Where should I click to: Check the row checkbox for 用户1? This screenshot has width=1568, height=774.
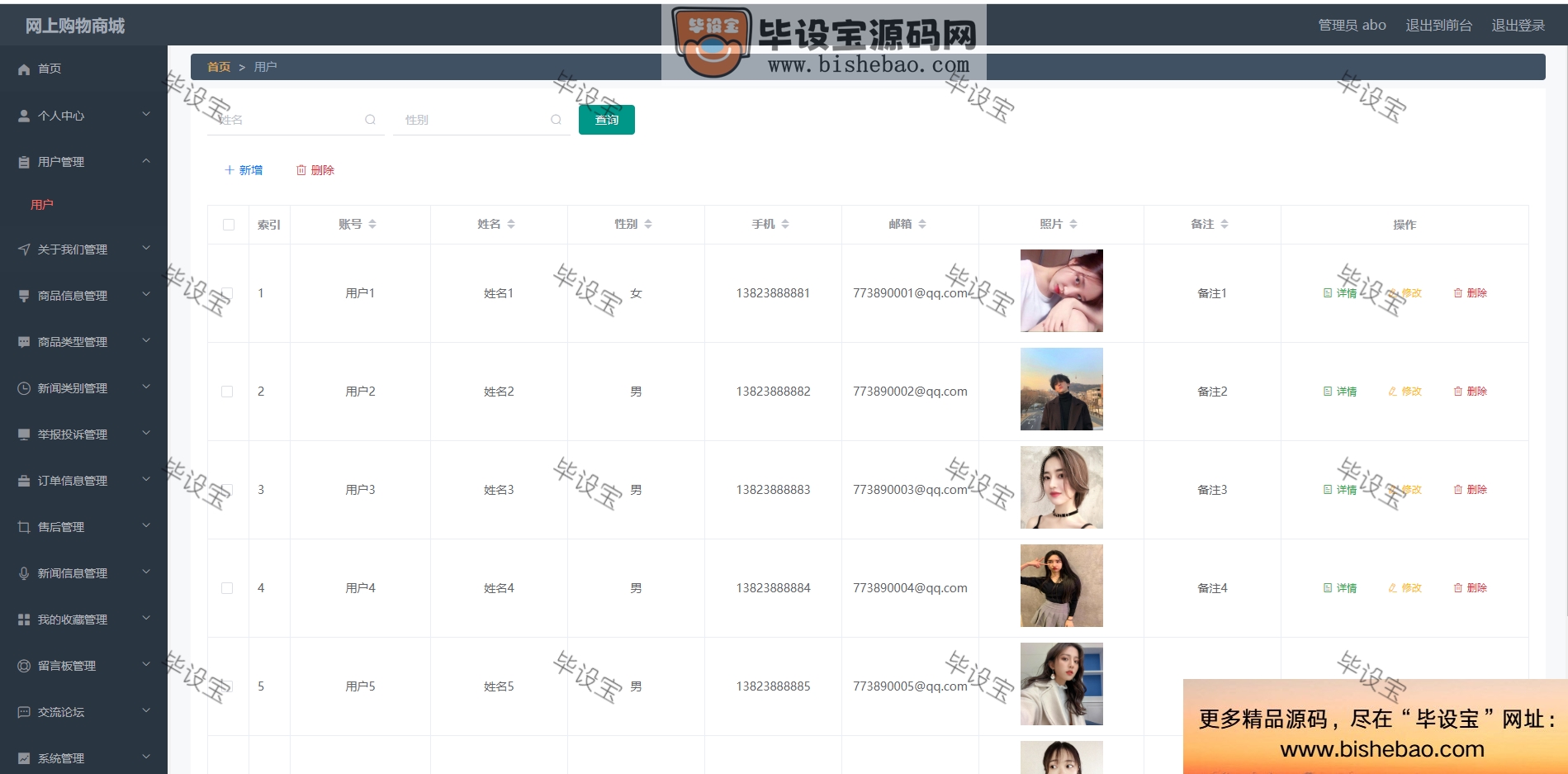(x=227, y=293)
